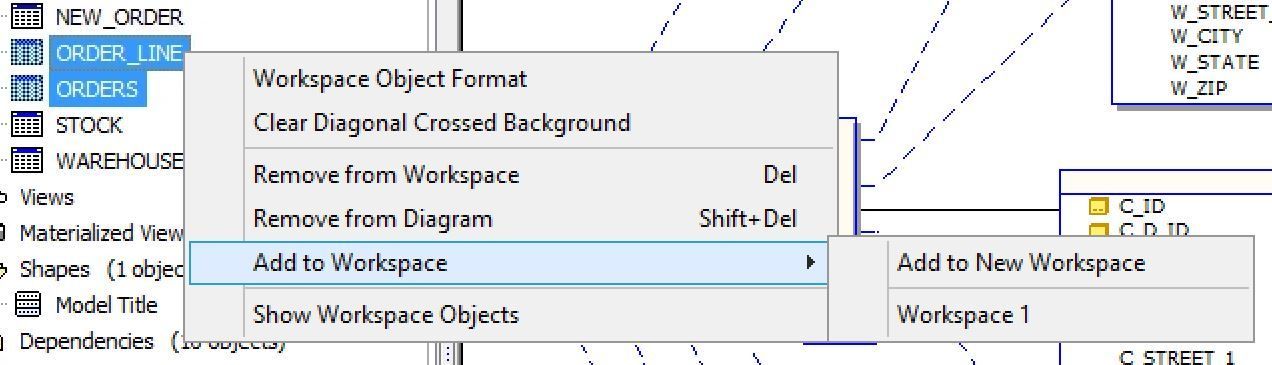Click the C_ID key column icon
Viewport: 1272px width, 365px height.
(x=1099, y=207)
